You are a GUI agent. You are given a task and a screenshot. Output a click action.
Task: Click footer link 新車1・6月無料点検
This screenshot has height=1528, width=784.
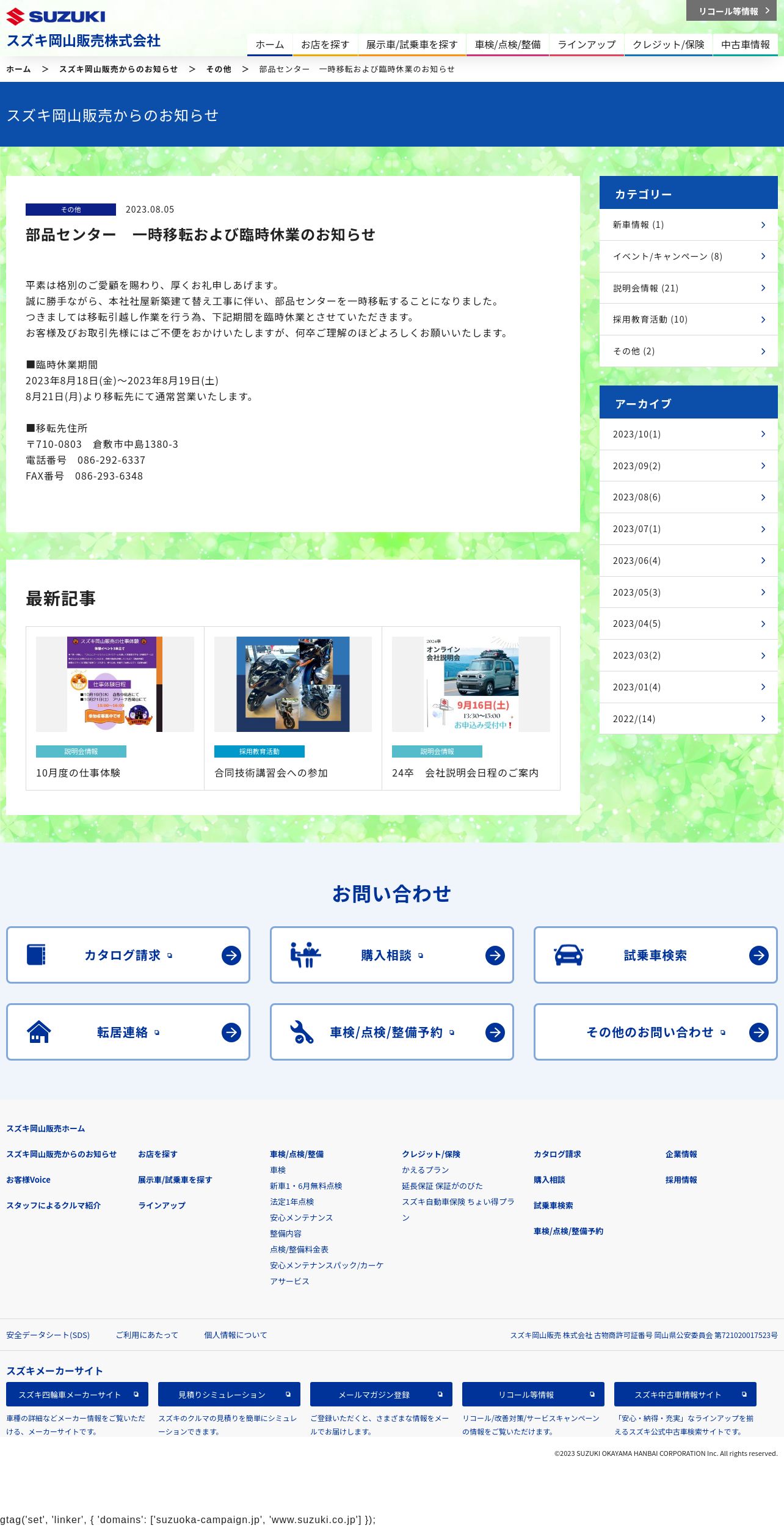click(x=306, y=1186)
